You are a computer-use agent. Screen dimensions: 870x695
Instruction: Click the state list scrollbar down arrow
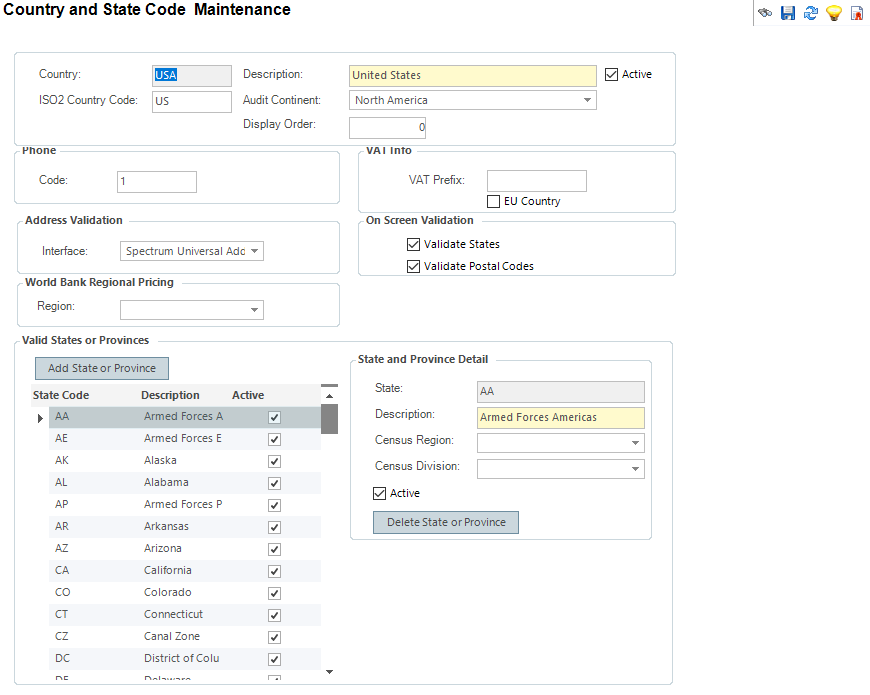point(330,672)
